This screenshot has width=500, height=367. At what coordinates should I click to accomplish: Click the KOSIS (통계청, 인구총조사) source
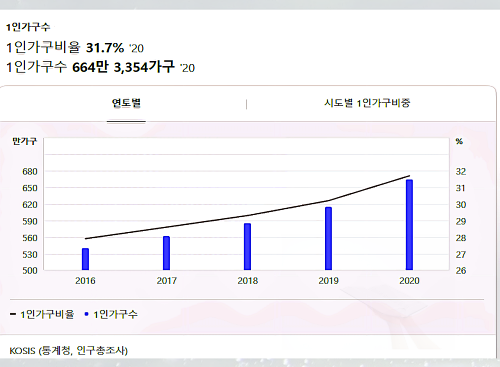(69, 351)
